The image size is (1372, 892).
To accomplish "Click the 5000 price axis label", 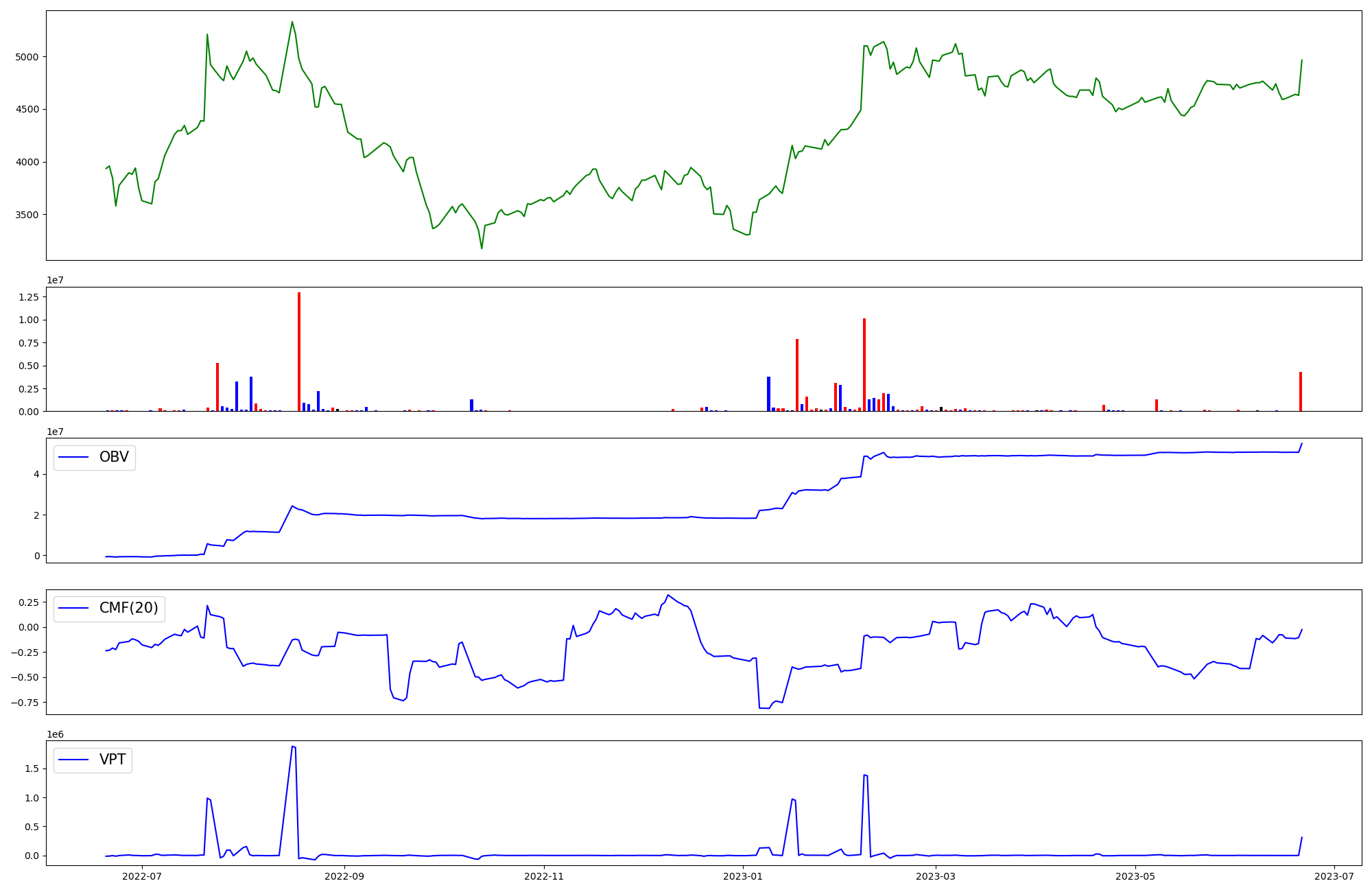I will 27,57.
